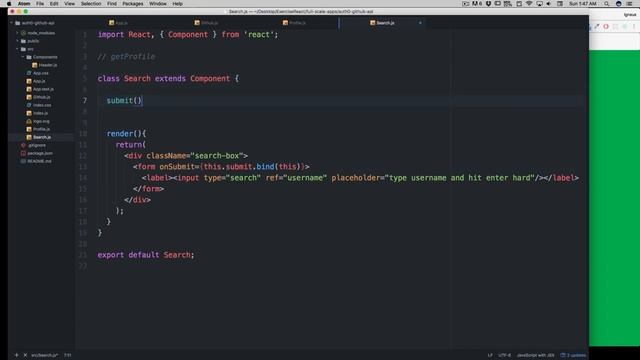Screen dimensions: 640x360
Task: Collapse the src folder arrow
Action: click(17, 49)
